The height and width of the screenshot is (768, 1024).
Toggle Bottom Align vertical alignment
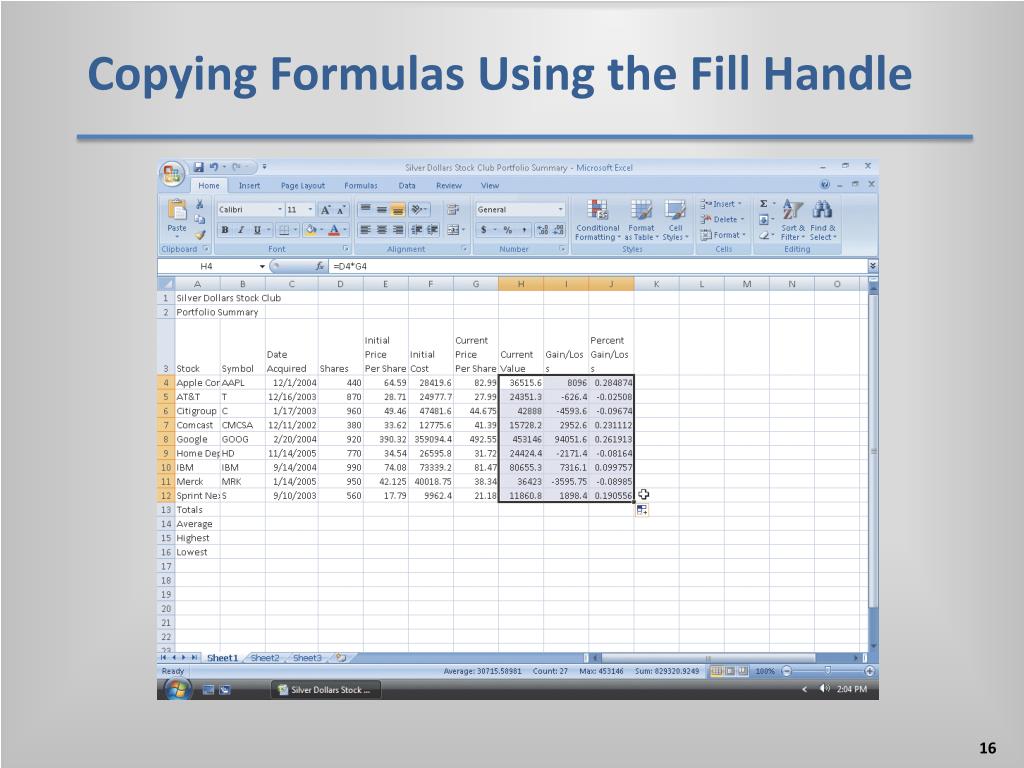(398, 210)
